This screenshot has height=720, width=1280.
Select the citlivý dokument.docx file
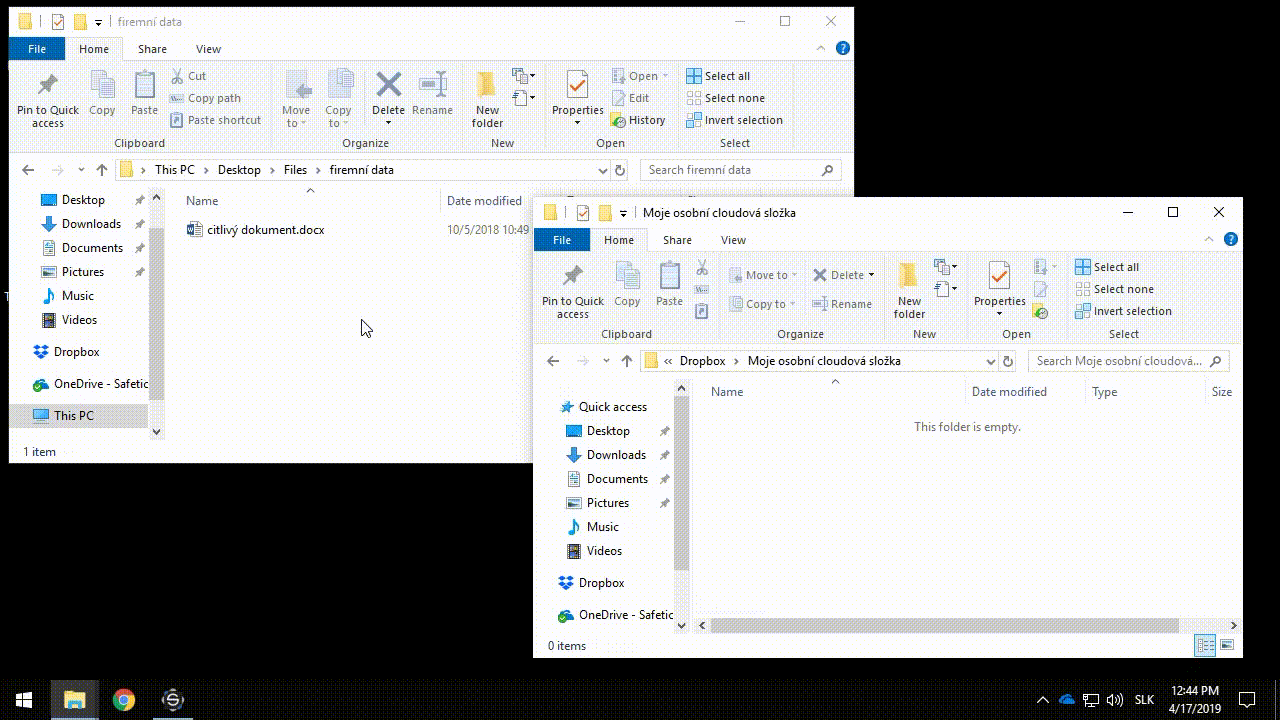265,230
